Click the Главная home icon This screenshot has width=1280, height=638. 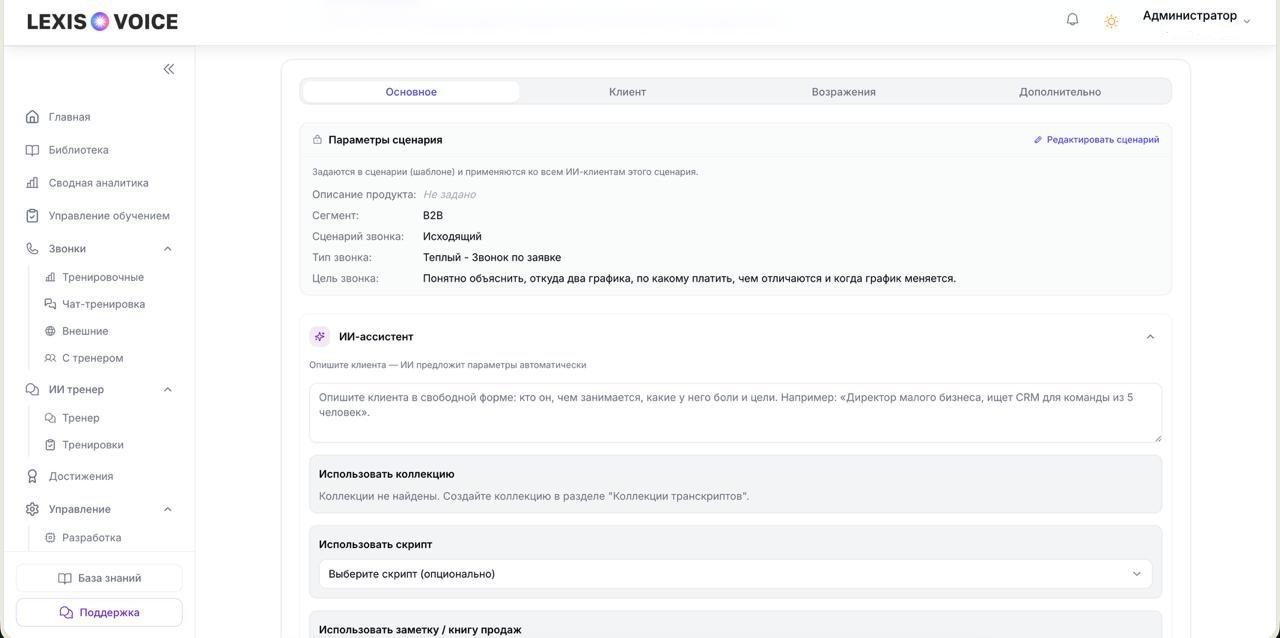[32, 117]
